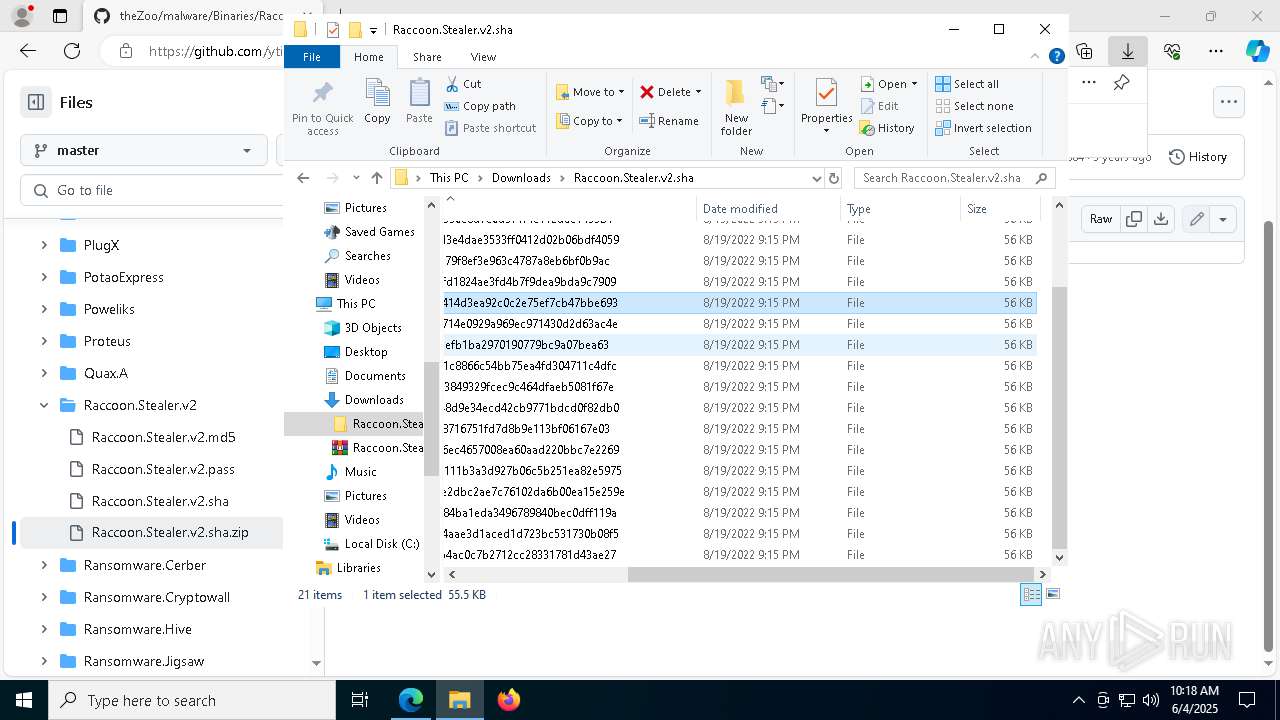The width and height of the screenshot is (1280, 720).
Task: Go back in Explorer navigation
Action: click(303, 178)
